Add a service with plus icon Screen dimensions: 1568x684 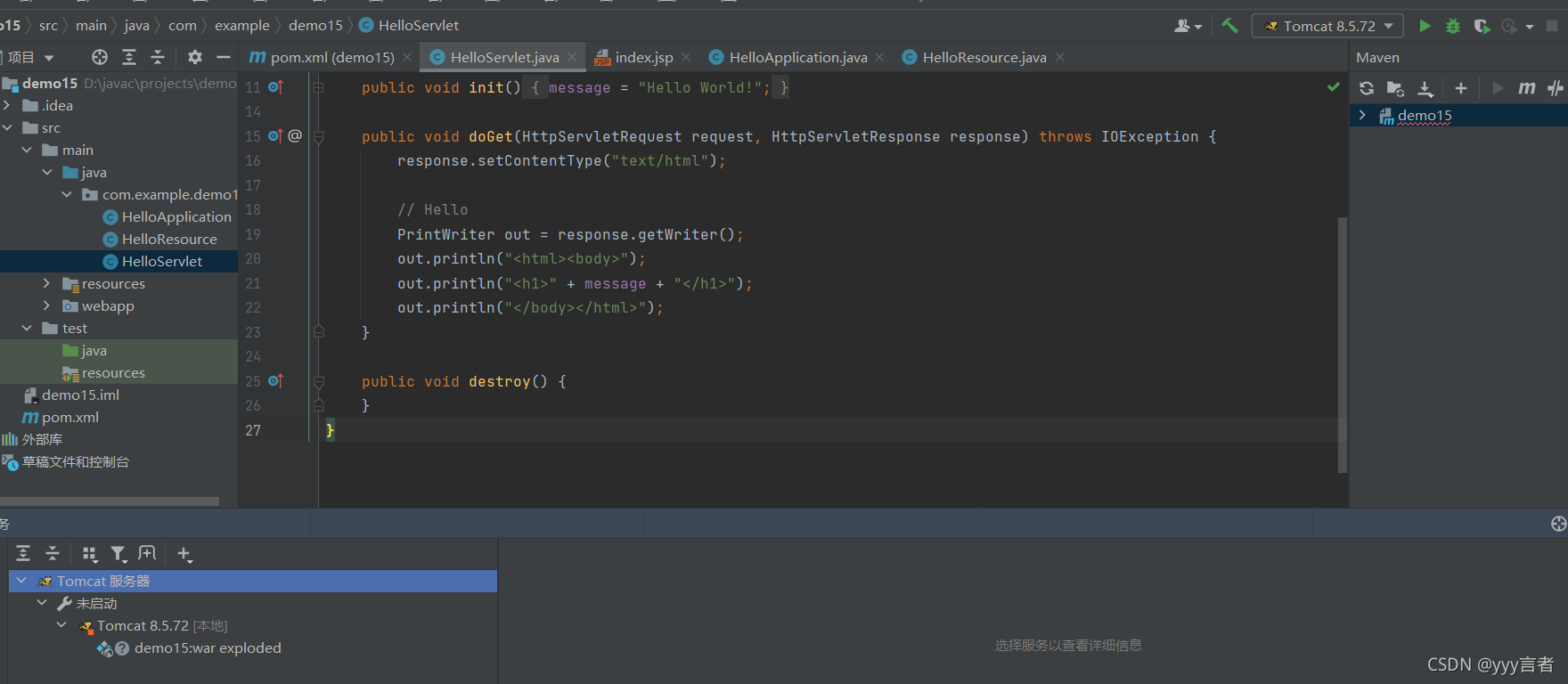coord(184,554)
